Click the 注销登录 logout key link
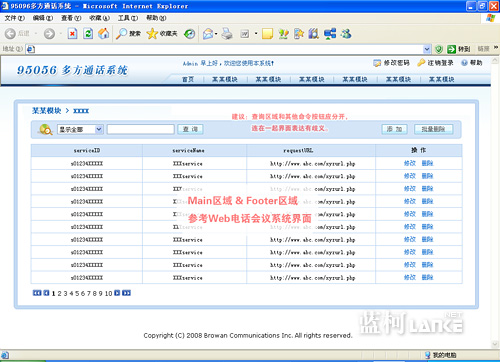500x362 pixels. click(435, 63)
